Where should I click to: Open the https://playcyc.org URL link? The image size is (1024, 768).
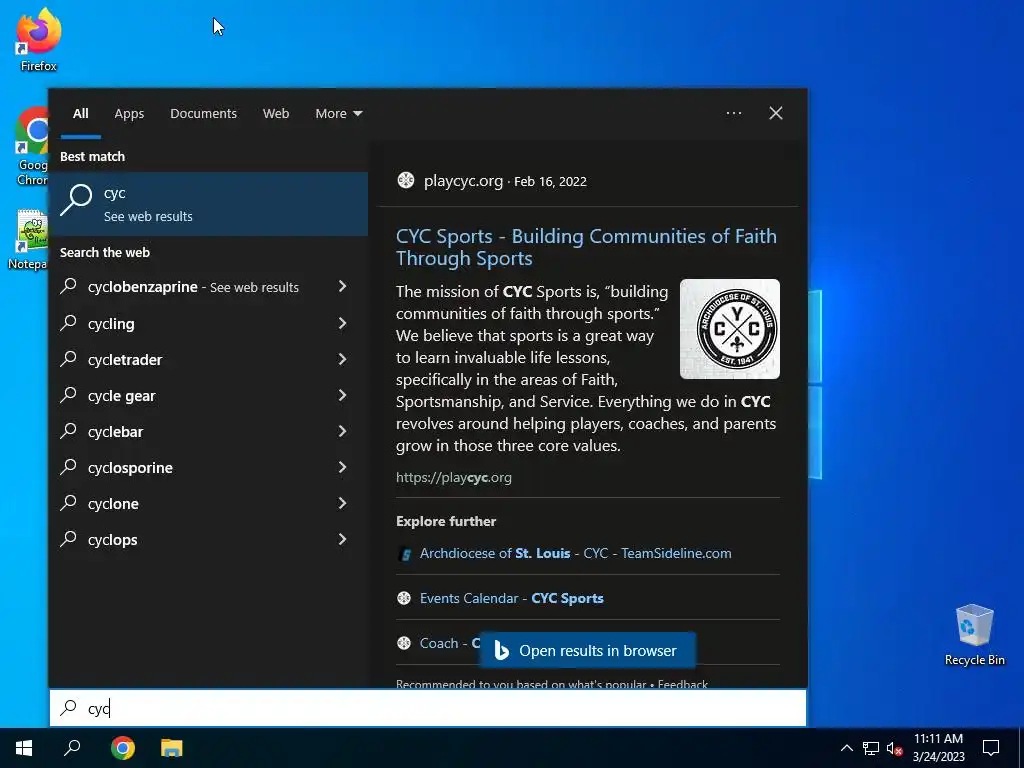point(454,477)
